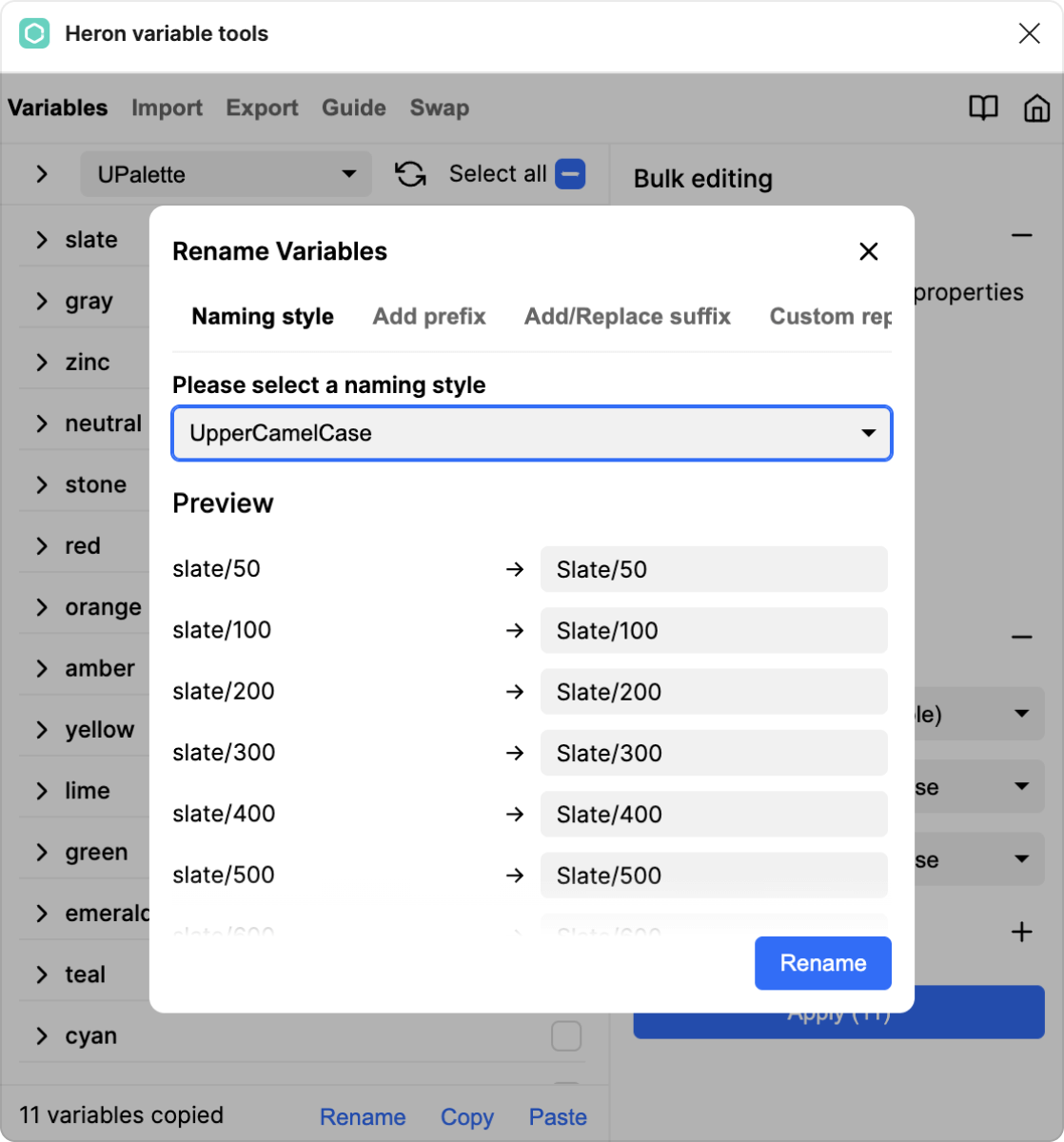Click the Heron plugin logo icon
Image resolution: width=1064 pixels, height=1142 pixels.
(x=34, y=34)
